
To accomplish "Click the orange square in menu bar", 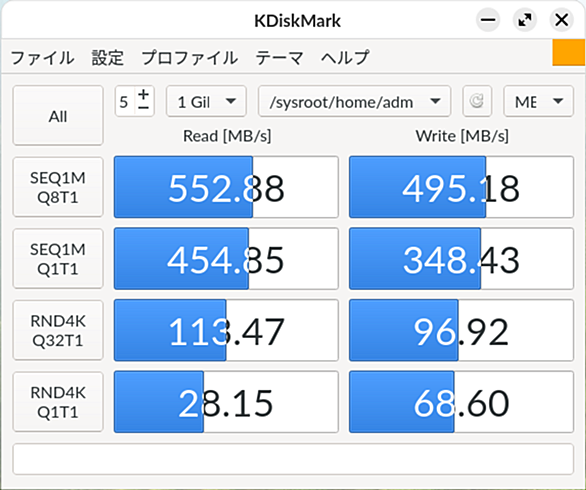I will pos(569,53).
